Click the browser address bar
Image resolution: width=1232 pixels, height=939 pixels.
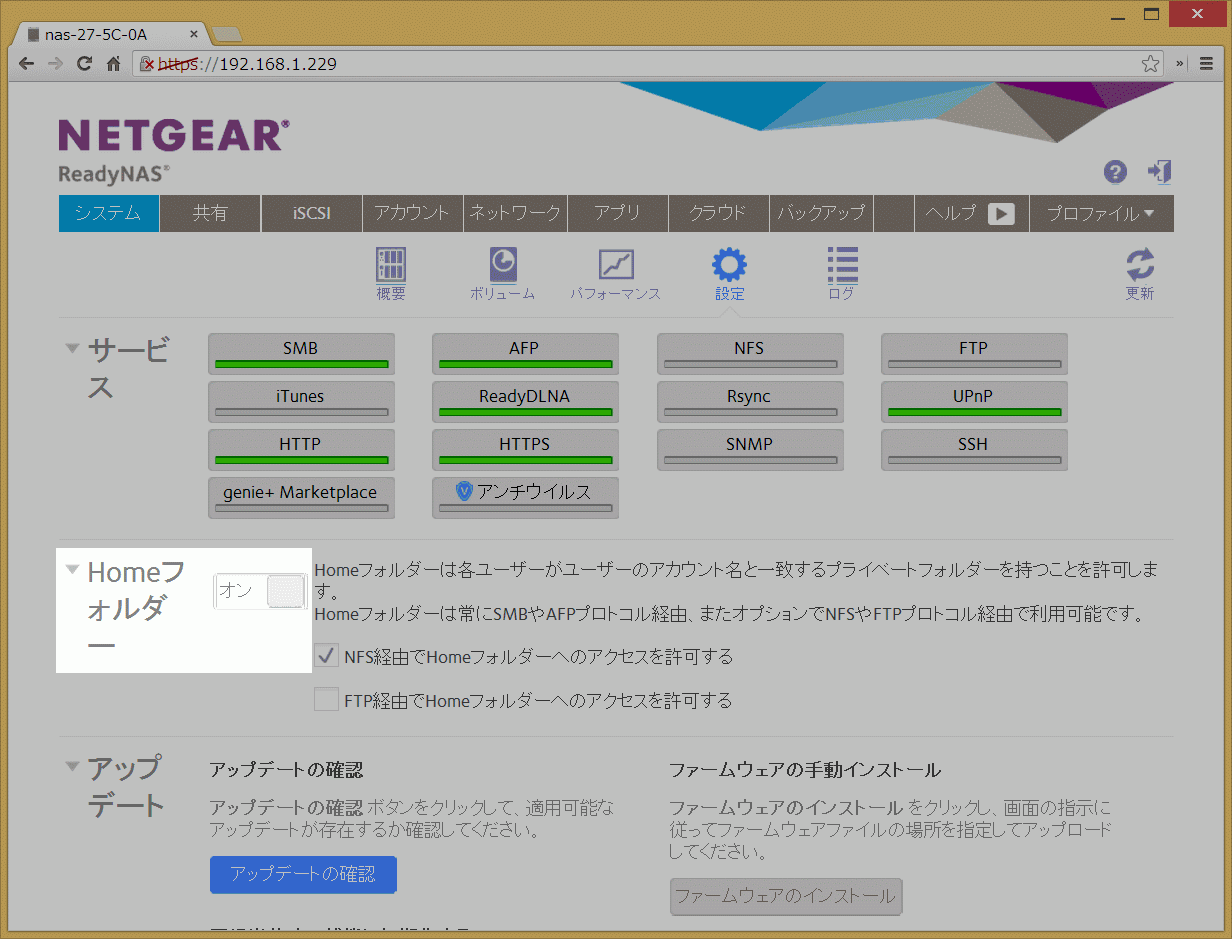640,64
